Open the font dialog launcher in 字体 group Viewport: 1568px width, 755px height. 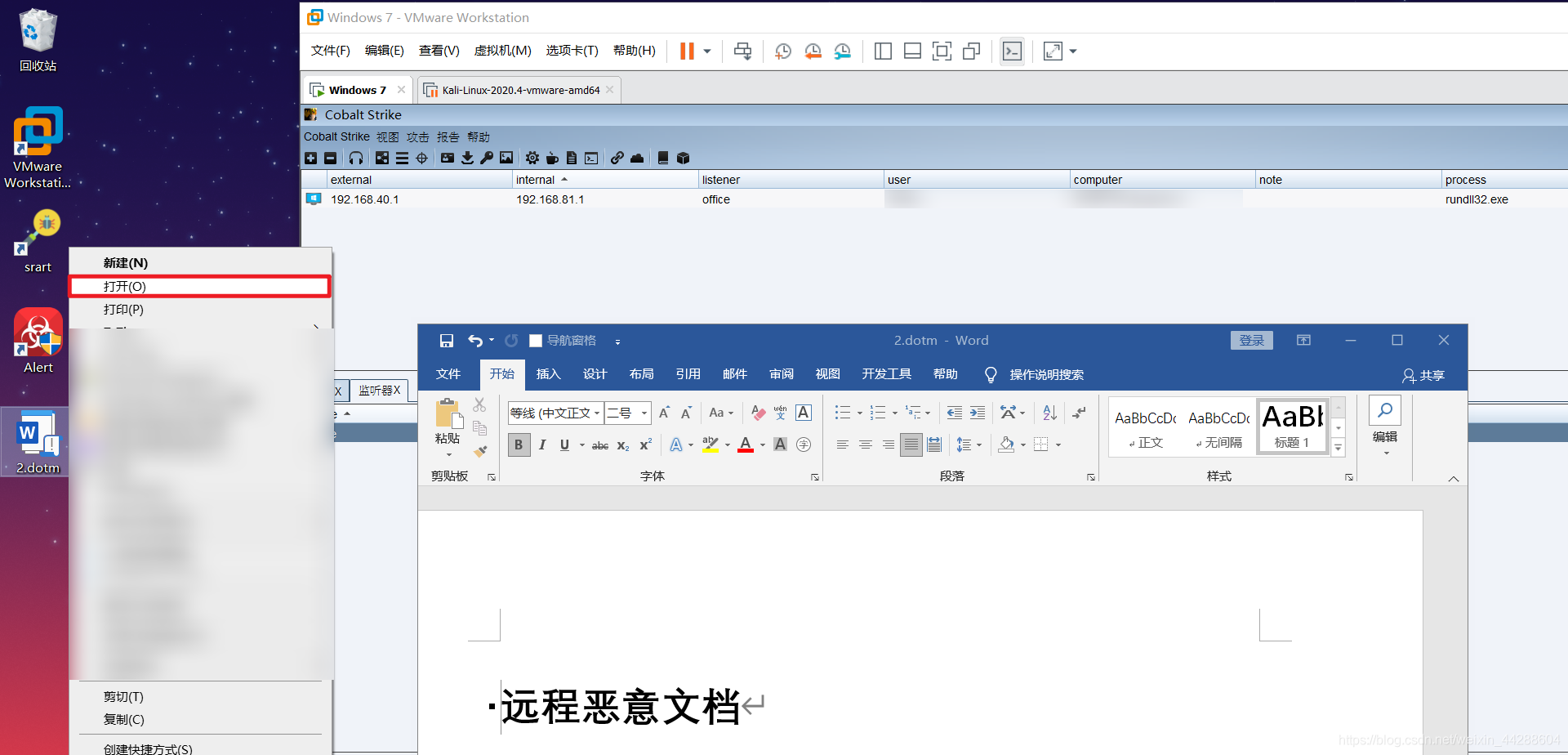point(815,477)
